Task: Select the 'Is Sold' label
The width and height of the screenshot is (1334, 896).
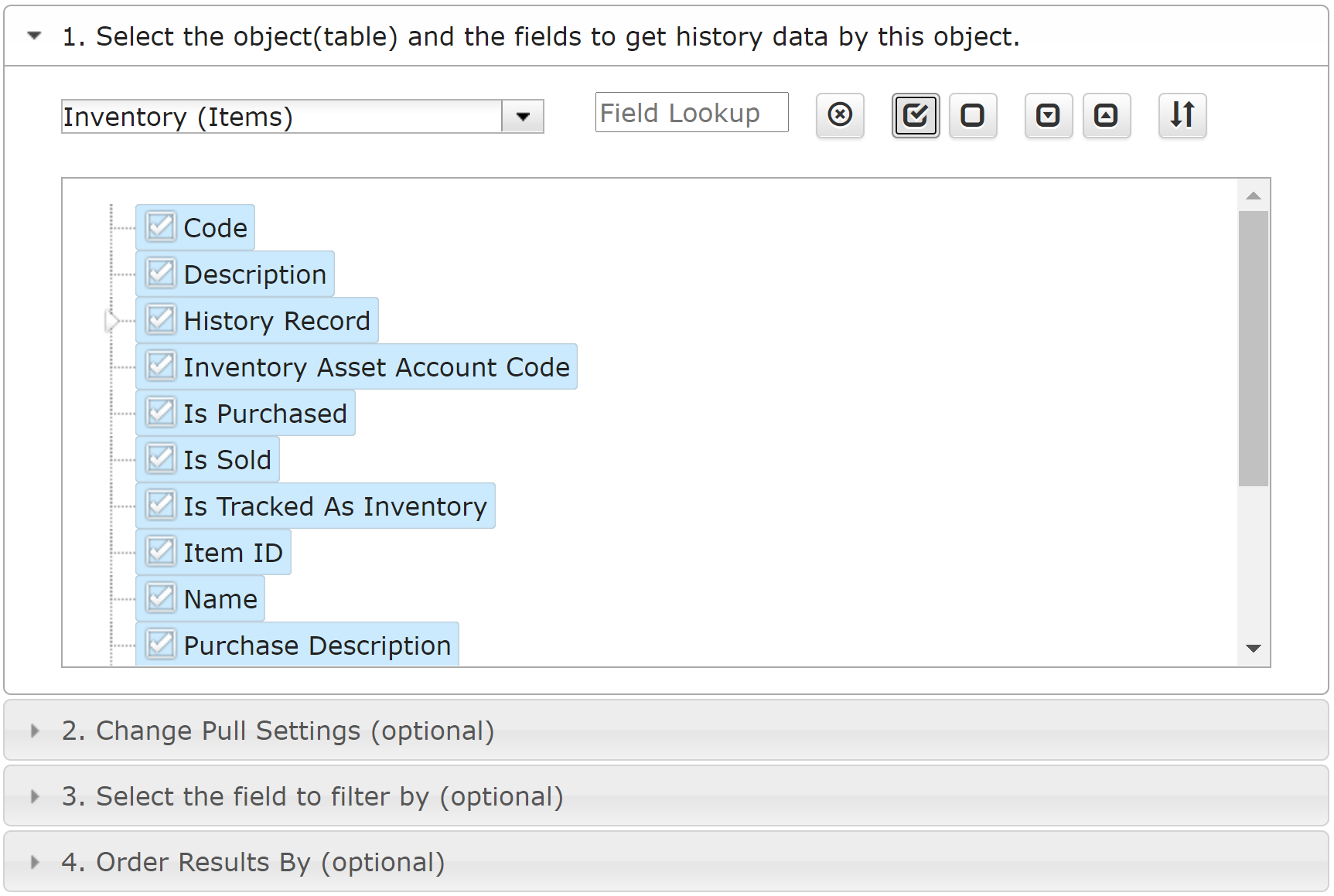Action: pyautogui.click(x=227, y=460)
